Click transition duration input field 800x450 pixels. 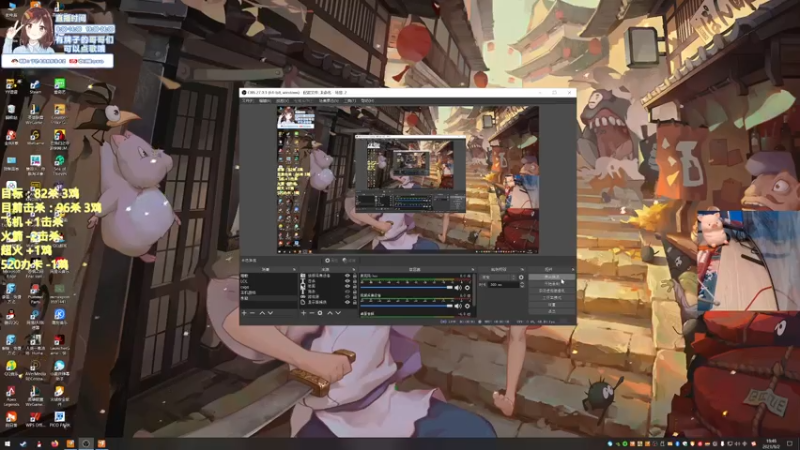503,285
